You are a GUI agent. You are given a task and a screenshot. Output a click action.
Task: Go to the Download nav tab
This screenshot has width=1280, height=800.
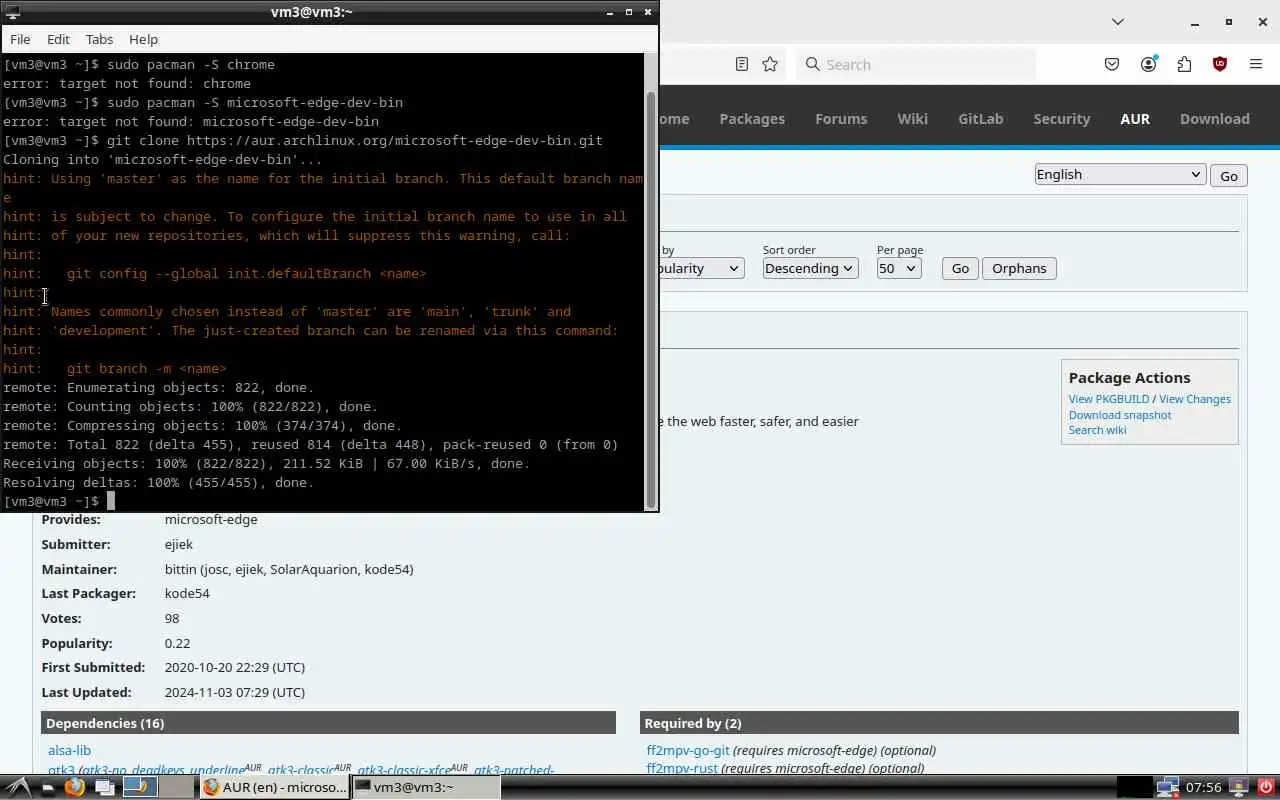coord(1215,118)
